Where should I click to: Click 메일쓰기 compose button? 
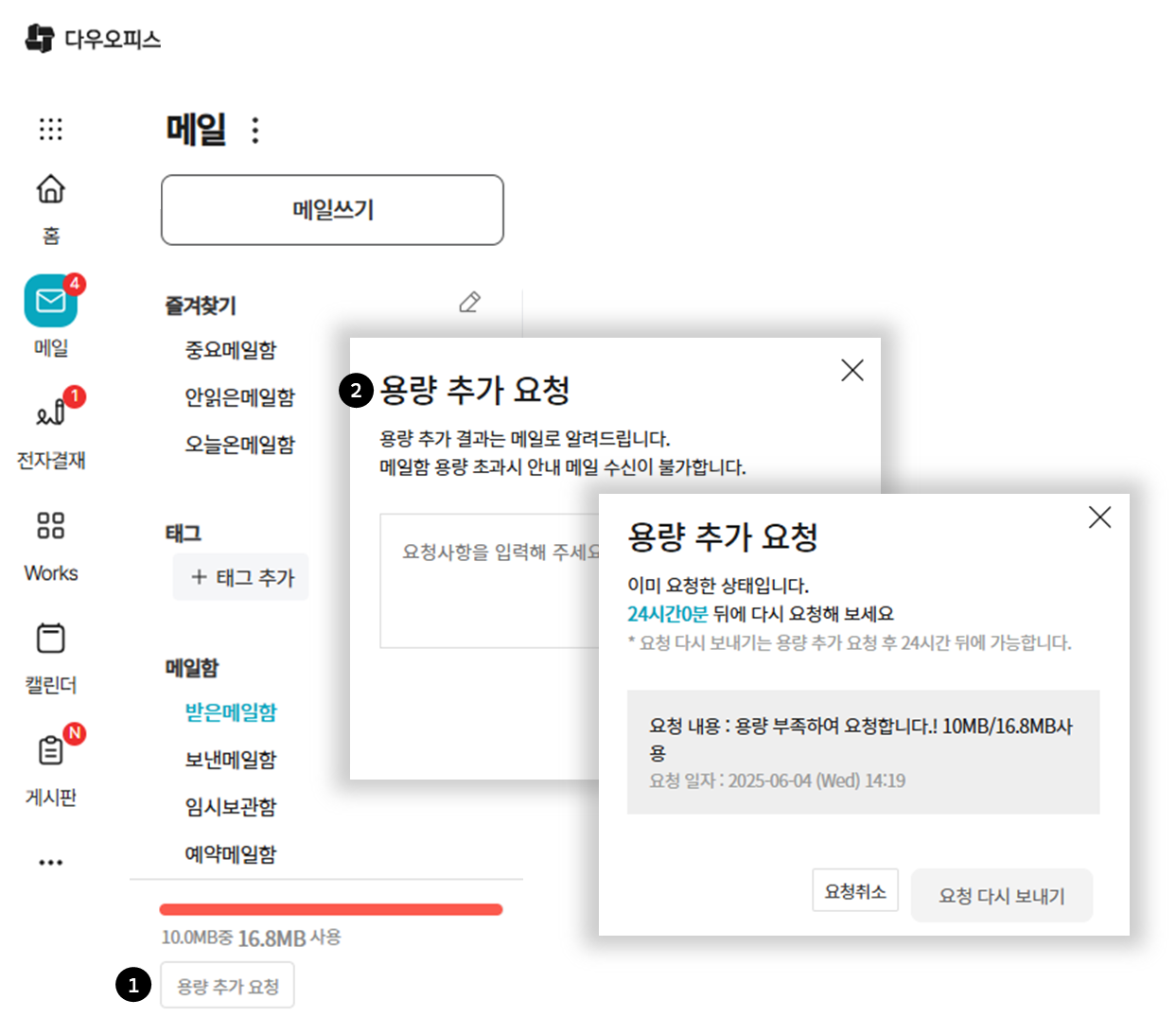332,210
